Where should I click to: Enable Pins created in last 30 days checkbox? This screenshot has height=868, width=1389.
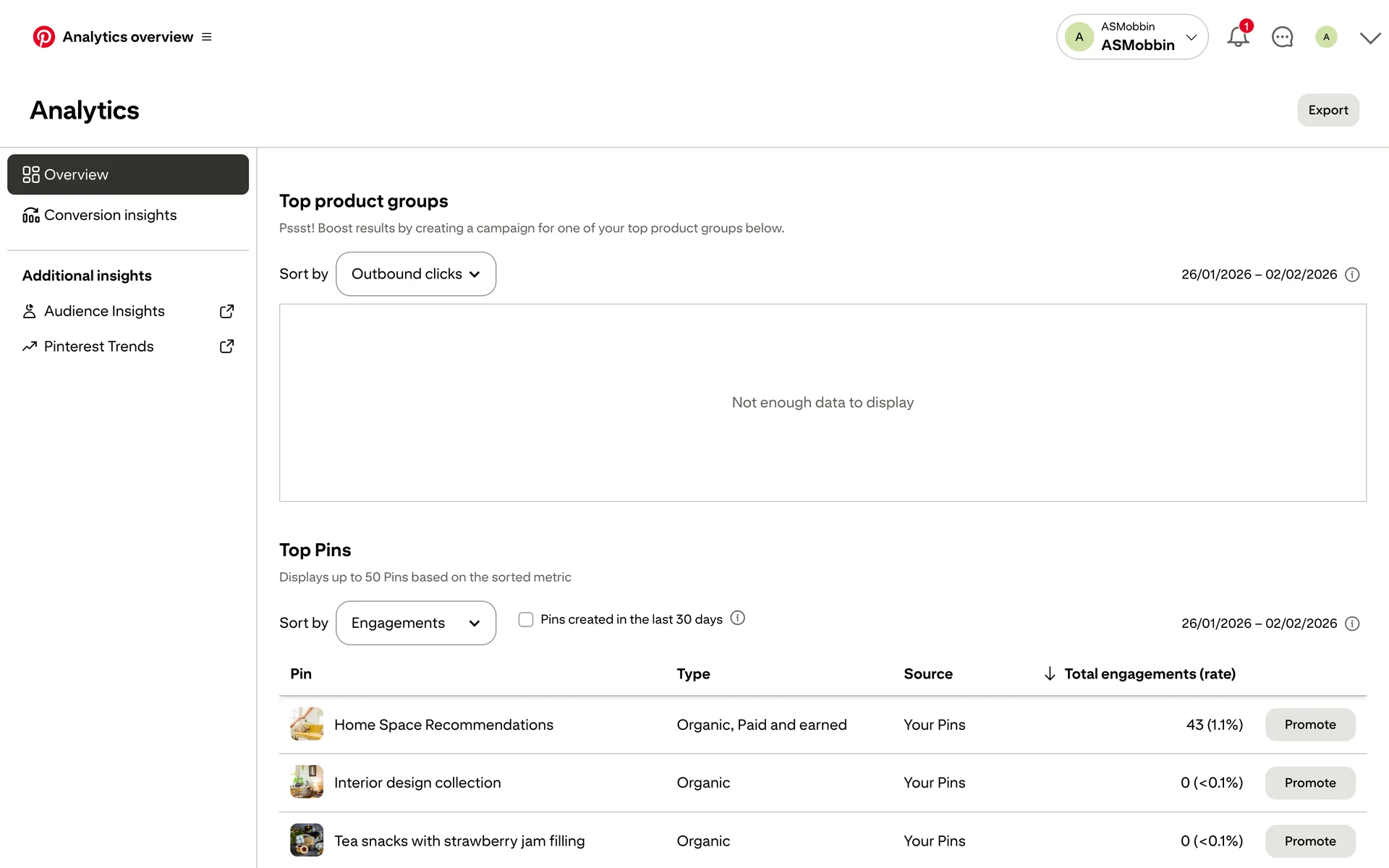[526, 619]
